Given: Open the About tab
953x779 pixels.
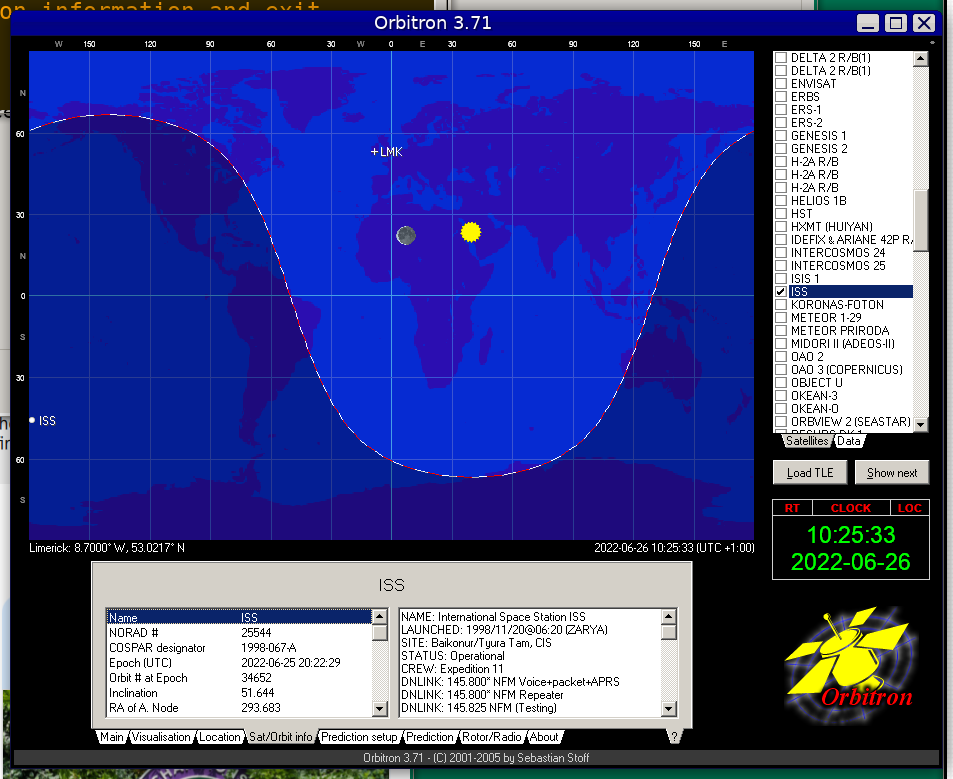Looking at the screenshot, I should [x=544, y=737].
